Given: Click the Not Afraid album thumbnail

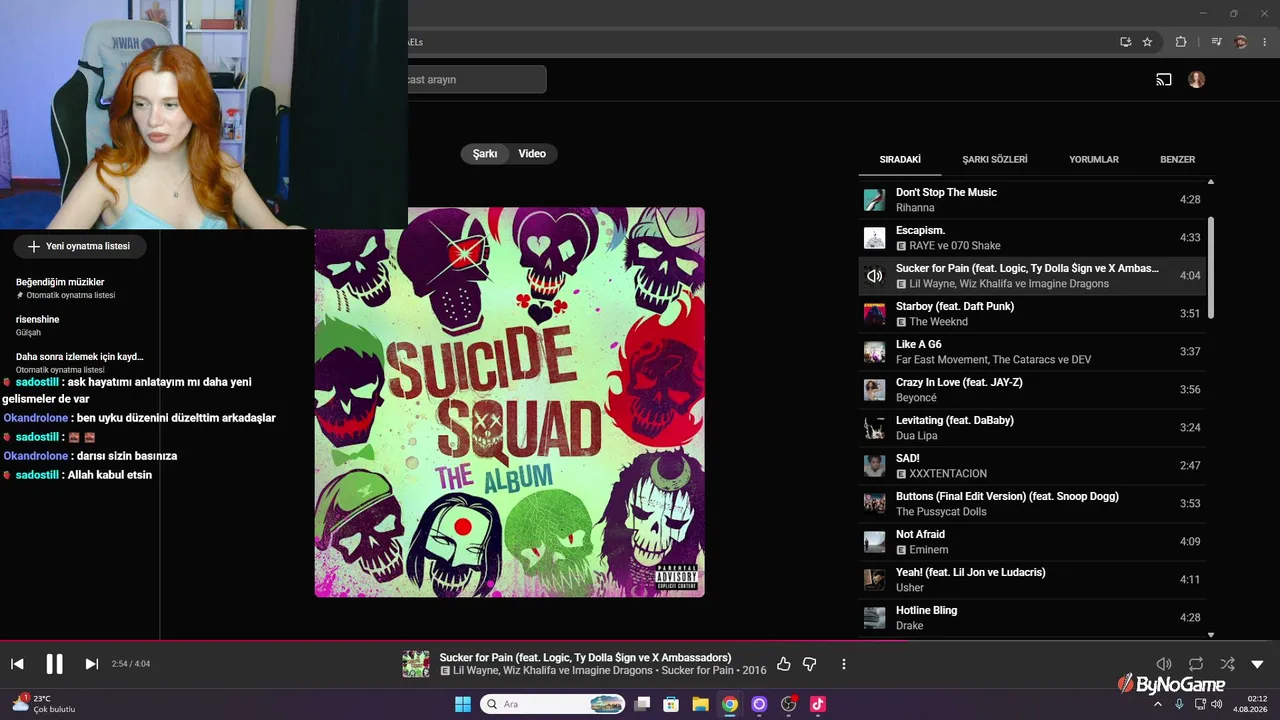Looking at the screenshot, I should tap(874, 542).
